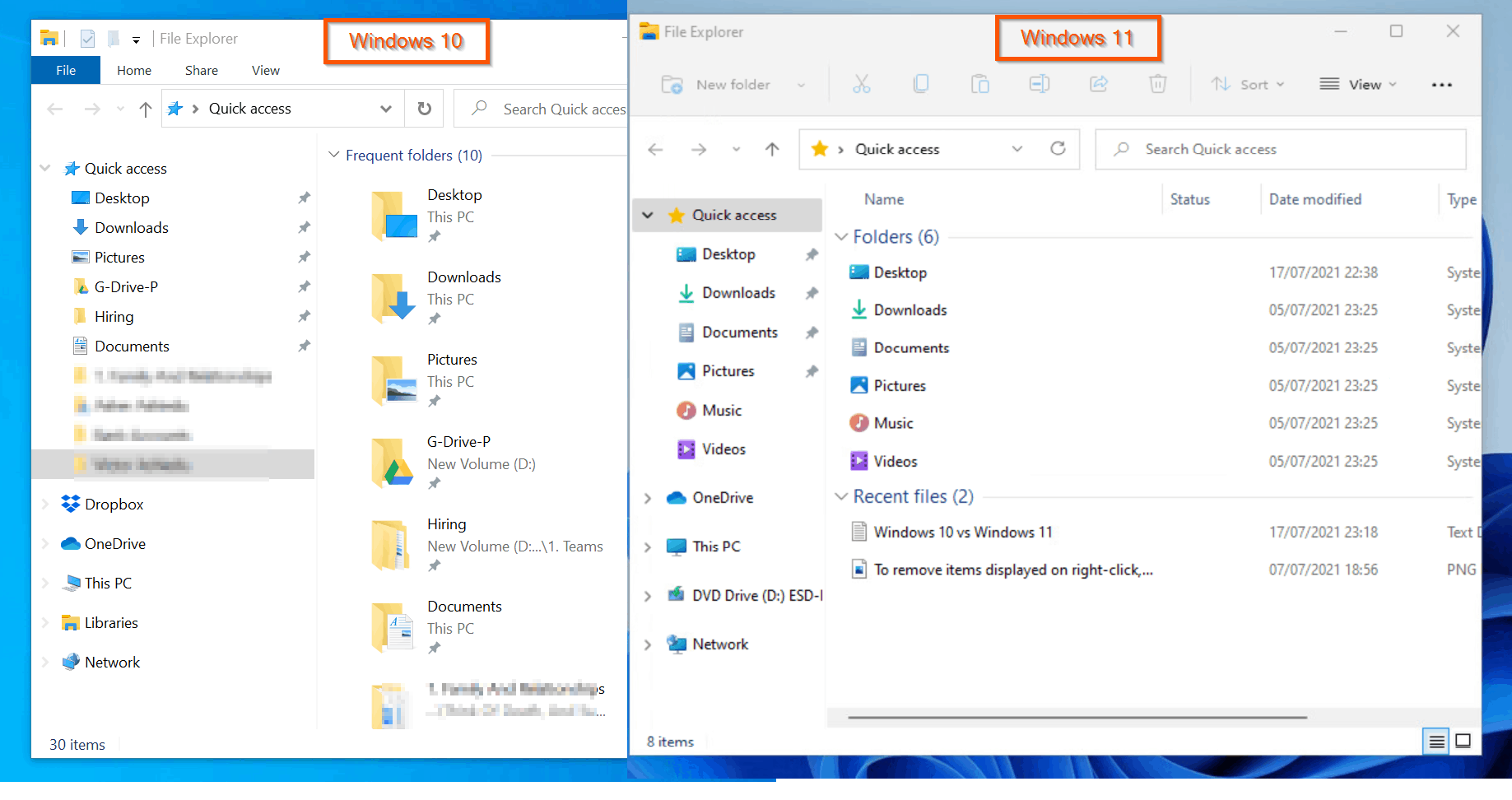Open Windows 10 vs Windows 11 text file
The width and height of the screenshot is (1512, 800).
[963, 532]
